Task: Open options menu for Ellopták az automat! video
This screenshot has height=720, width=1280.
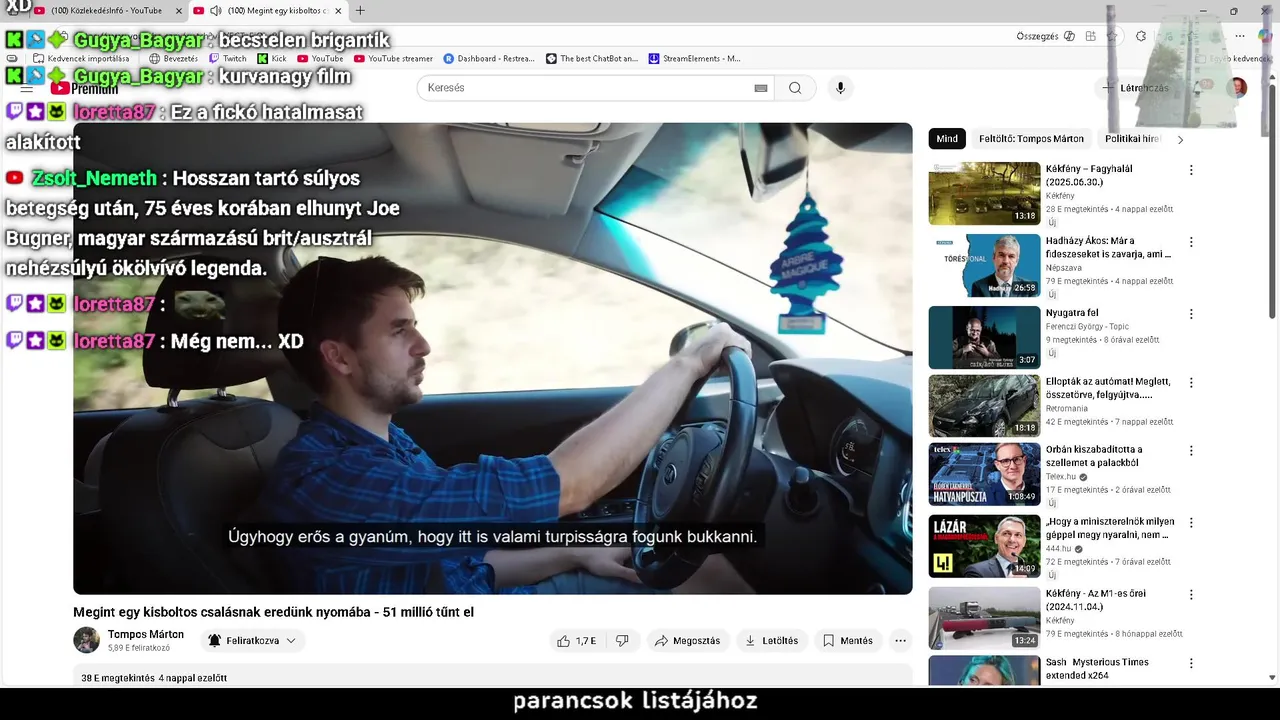Action: pos(1190,383)
